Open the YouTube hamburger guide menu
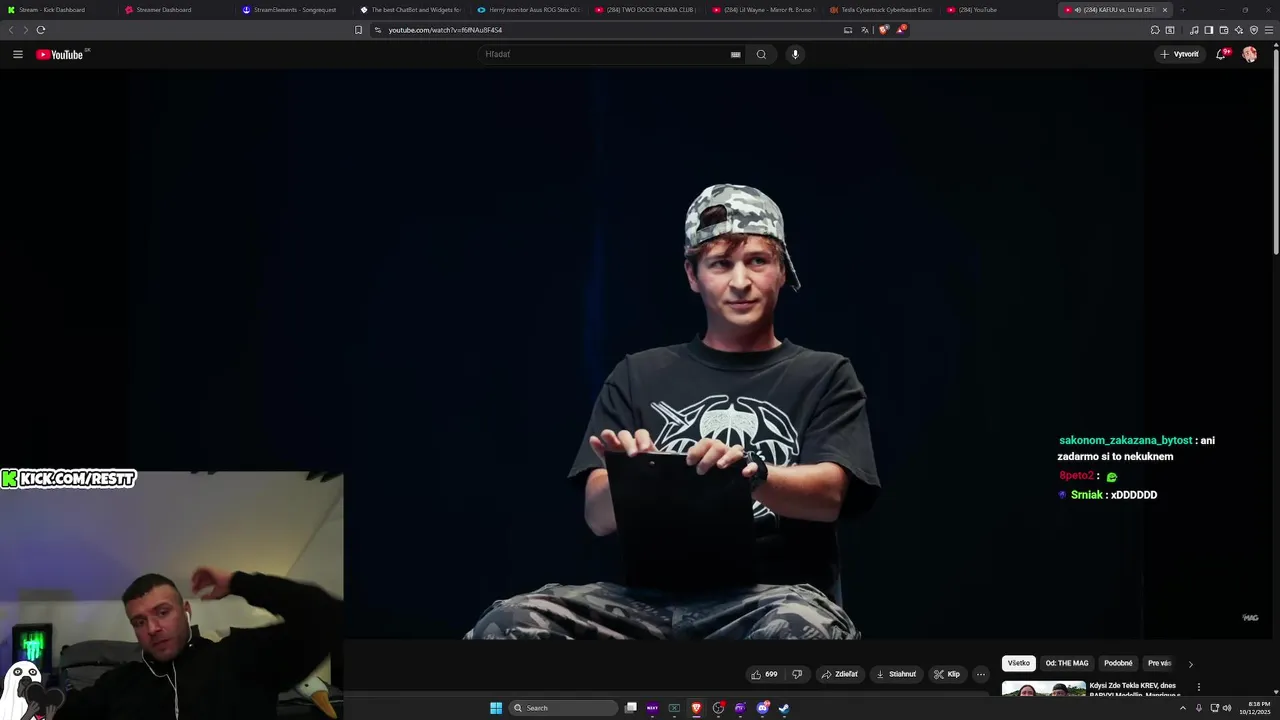This screenshot has height=720, width=1280. point(17,54)
